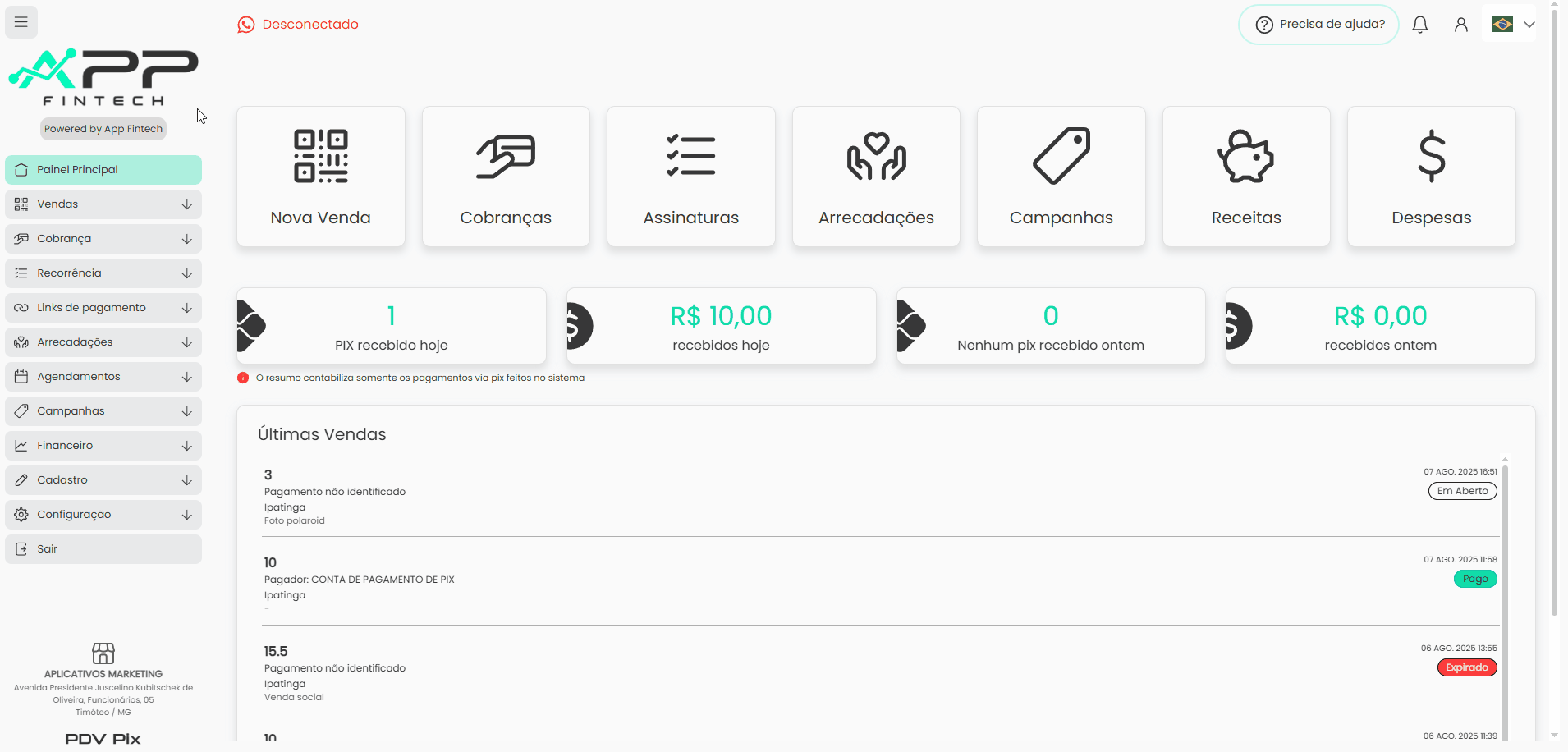Image resolution: width=1568 pixels, height=752 pixels.
Task: Open the Nenhum pix recebido ontem card
Action: 1051,326
